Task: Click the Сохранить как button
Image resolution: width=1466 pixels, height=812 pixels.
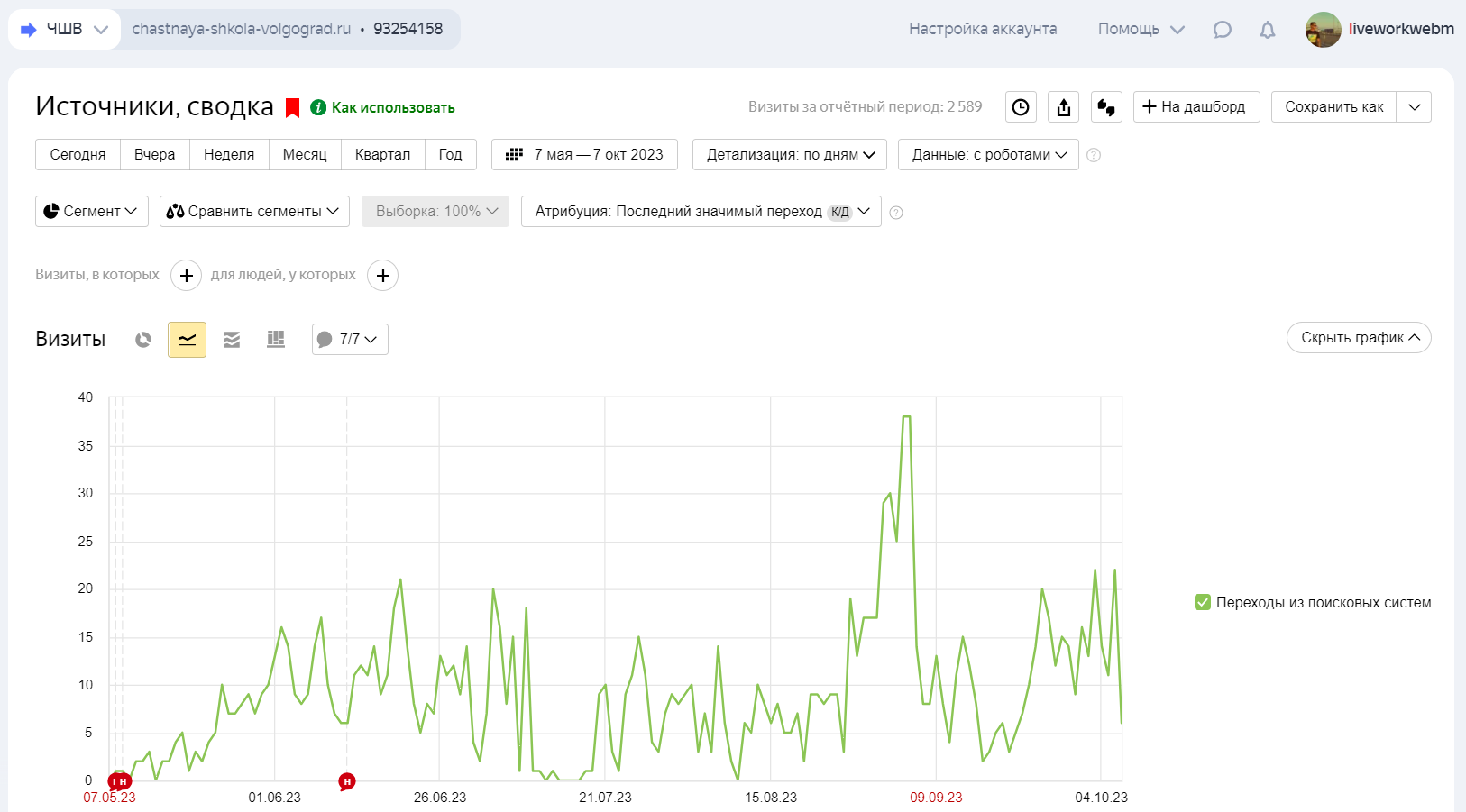Action: pos(1333,106)
